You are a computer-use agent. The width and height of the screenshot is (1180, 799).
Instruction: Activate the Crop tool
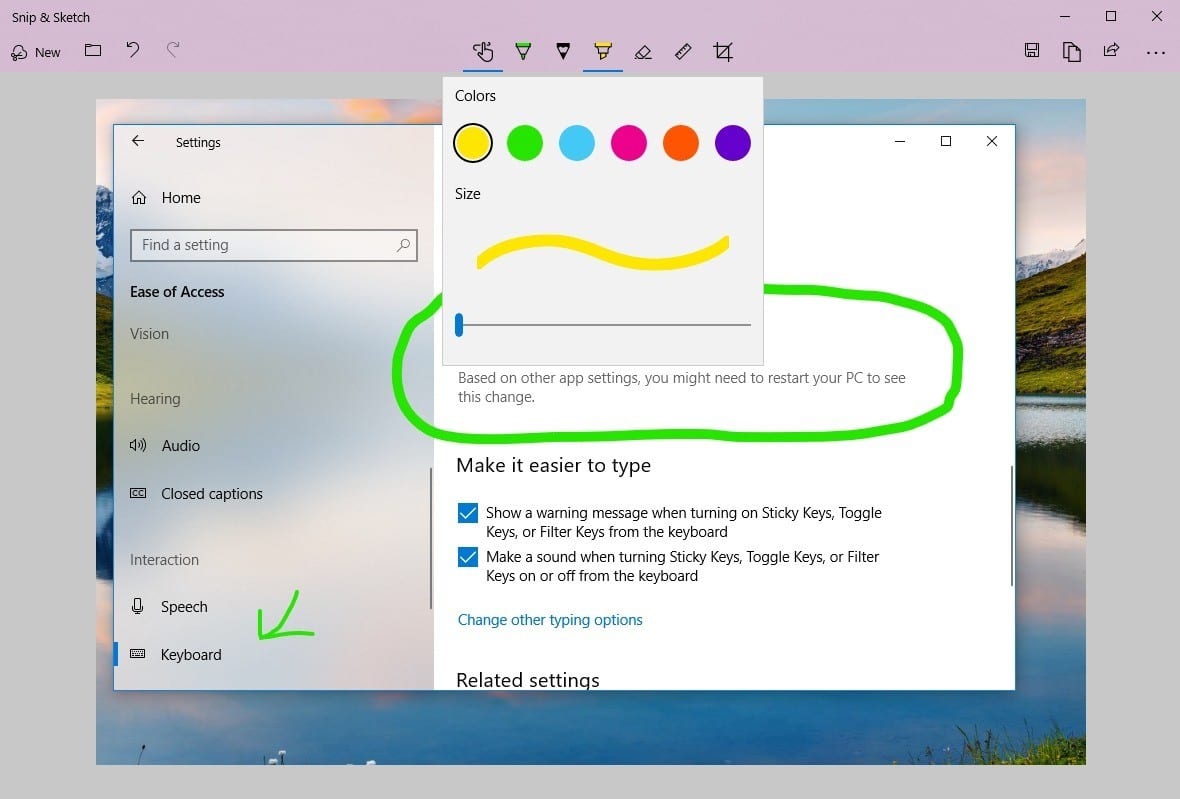(723, 52)
